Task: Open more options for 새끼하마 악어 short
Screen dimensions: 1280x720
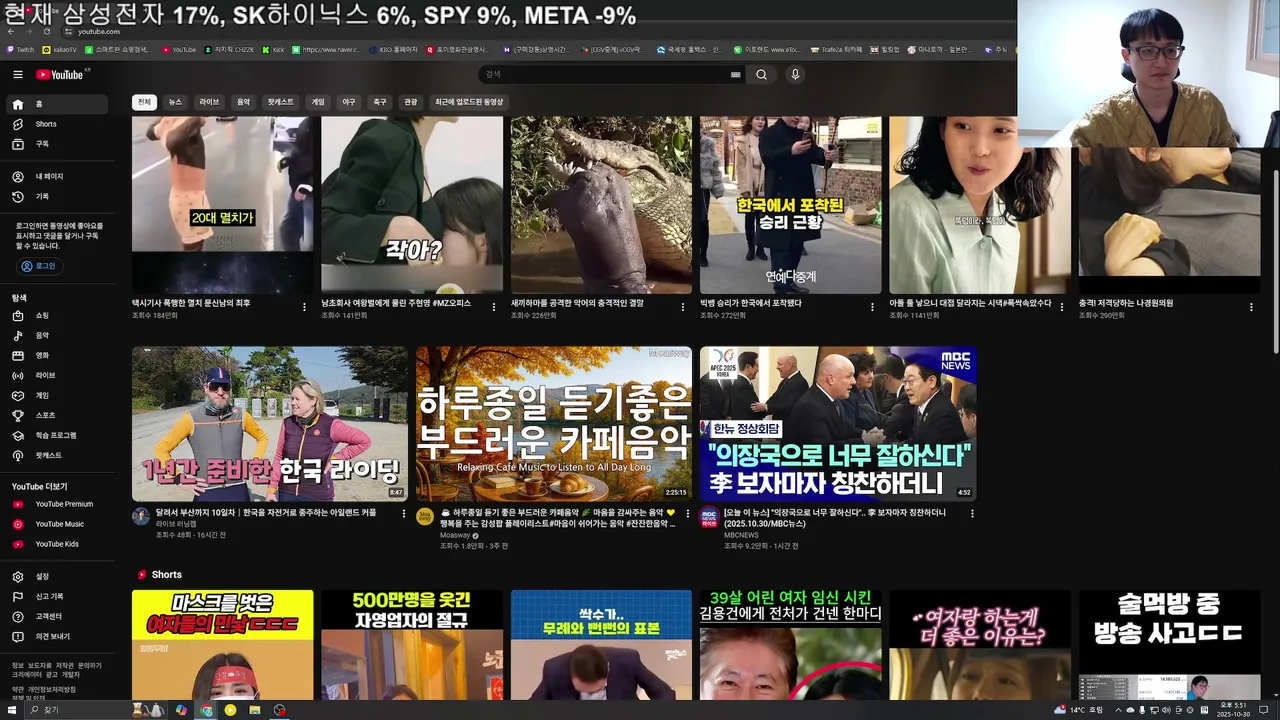Action: pos(683,307)
